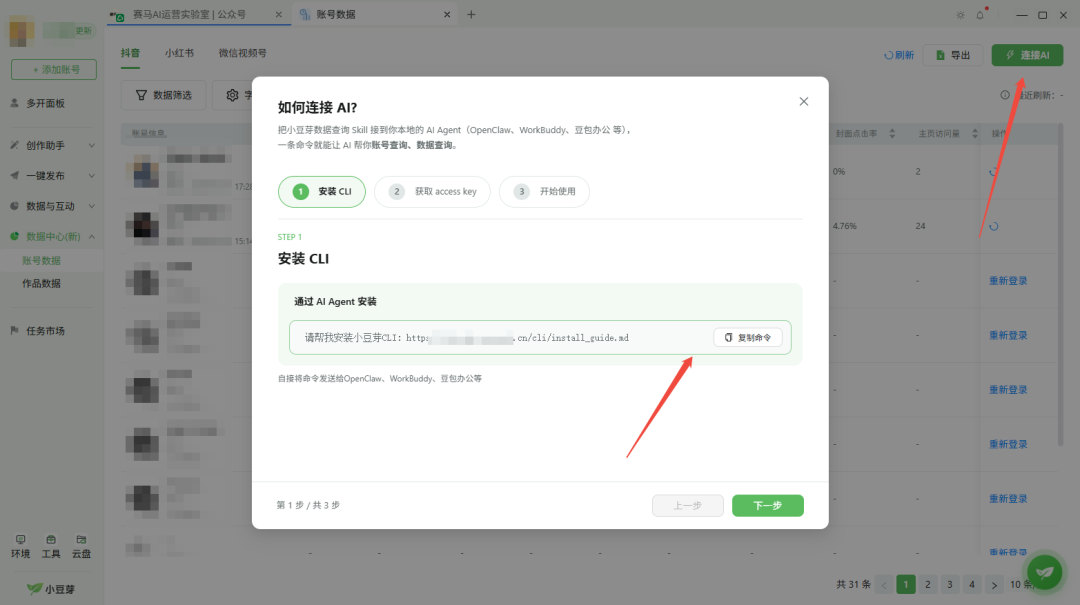Click the current page 1 button
This screenshot has width=1080, height=605.
[906, 584]
